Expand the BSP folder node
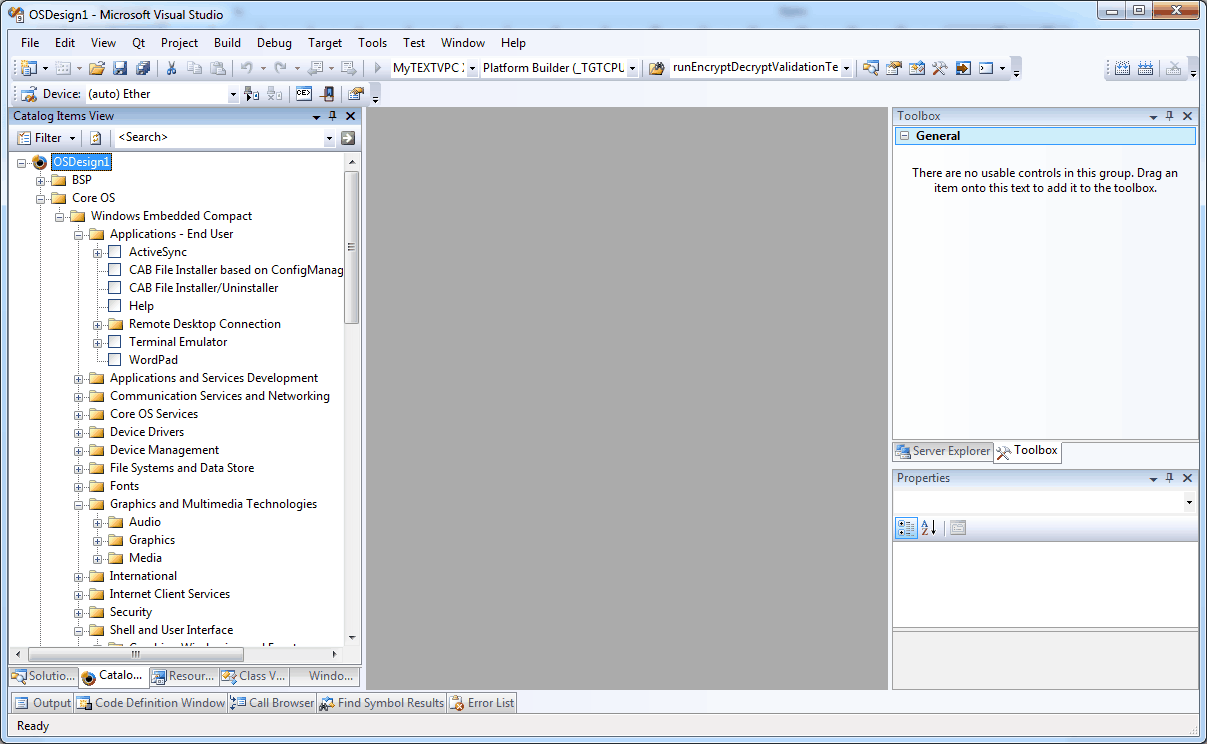This screenshot has width=1207, height=744. [x=41, y=180]
